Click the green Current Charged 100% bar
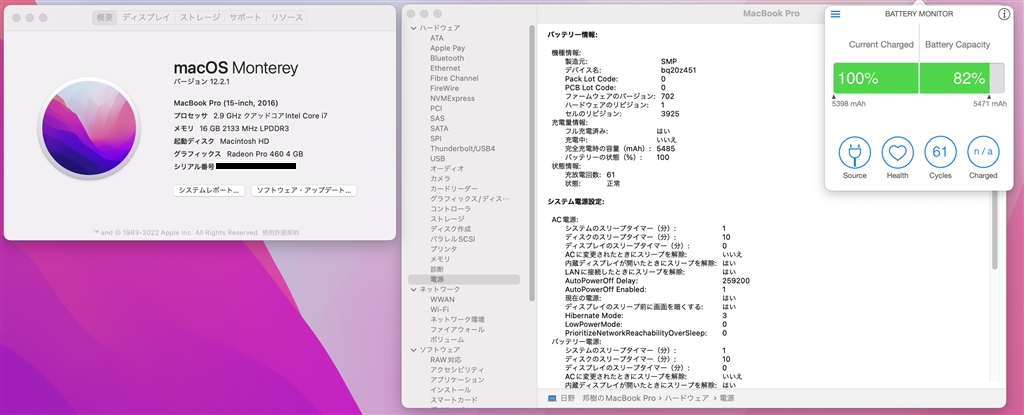The image size is (1024, 415). point(875,78)
